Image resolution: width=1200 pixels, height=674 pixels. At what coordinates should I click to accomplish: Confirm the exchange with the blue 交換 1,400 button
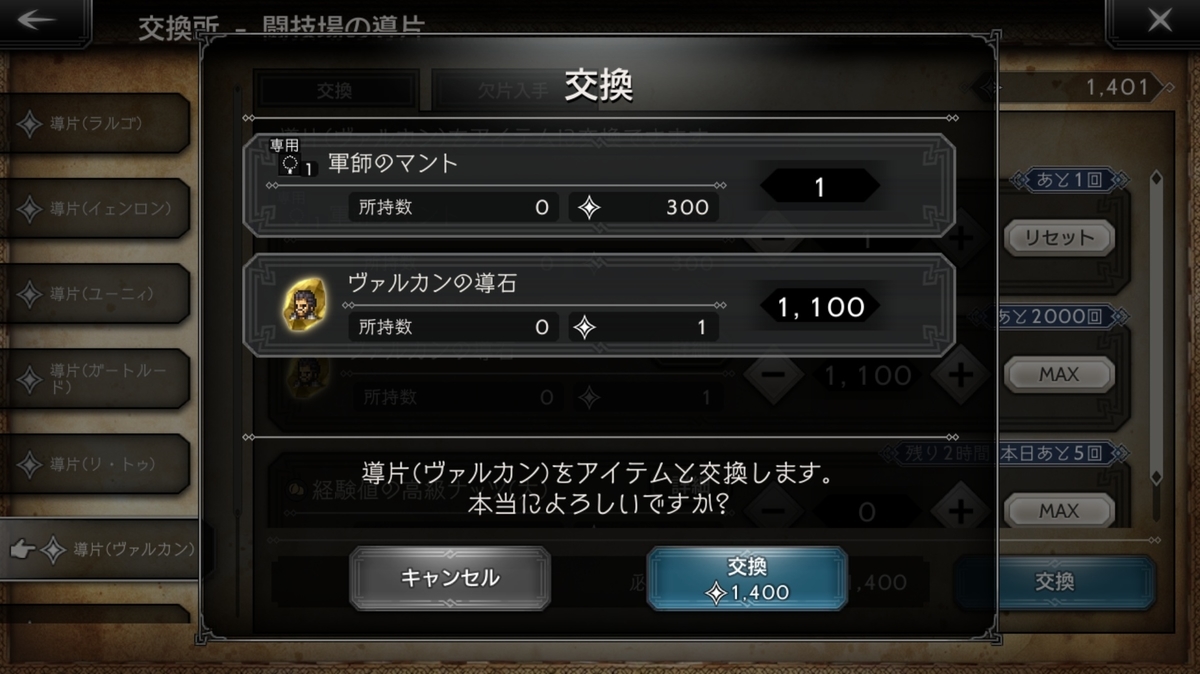[747, 578]
